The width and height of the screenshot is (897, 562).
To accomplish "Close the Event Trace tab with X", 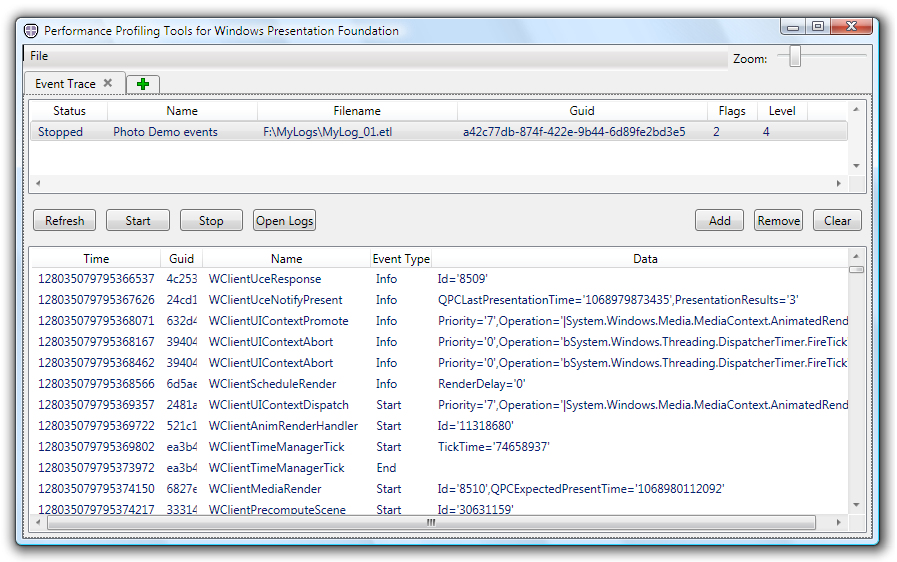I will [x=108, y=83].
